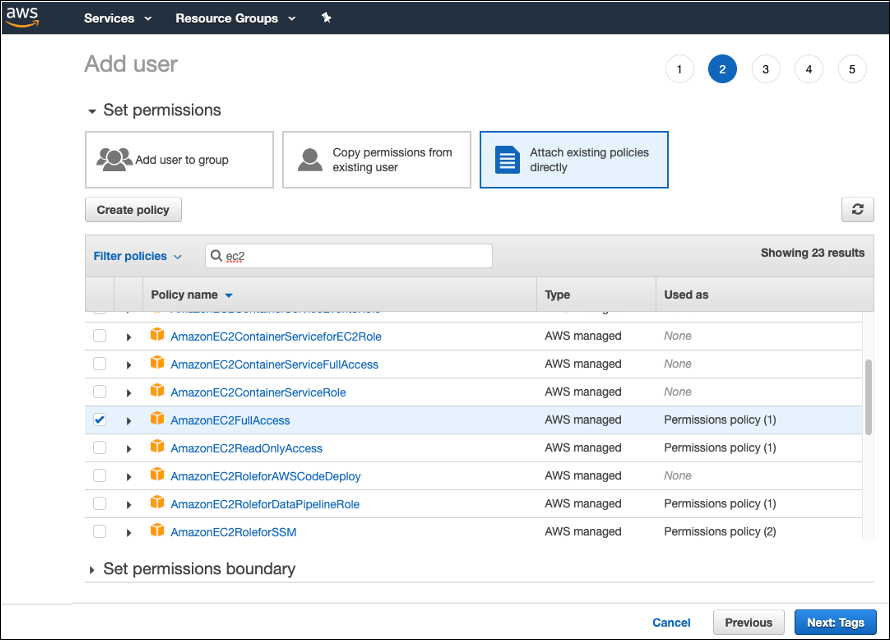This screenshot has width=890, height=640.
Task: Choose Copy permissions from existing user
Action: [x=376, y=159]
